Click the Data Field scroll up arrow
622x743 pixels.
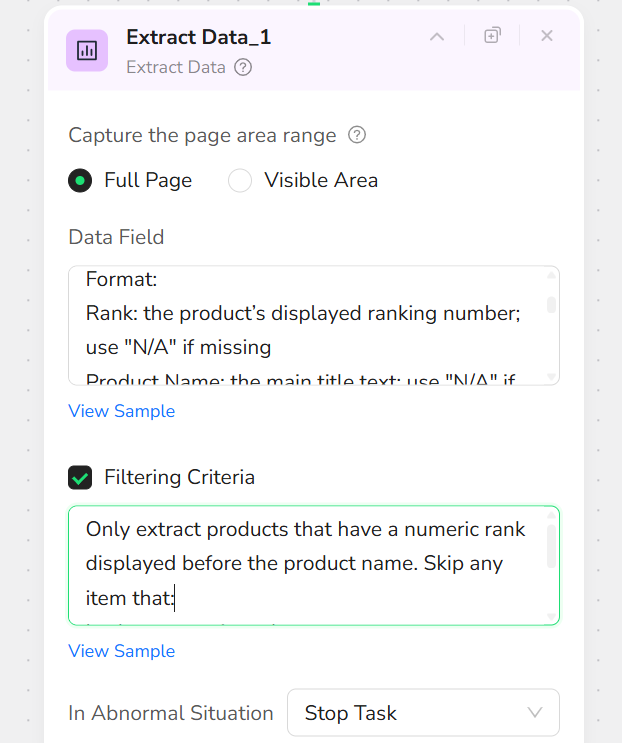tap(551, 276)
